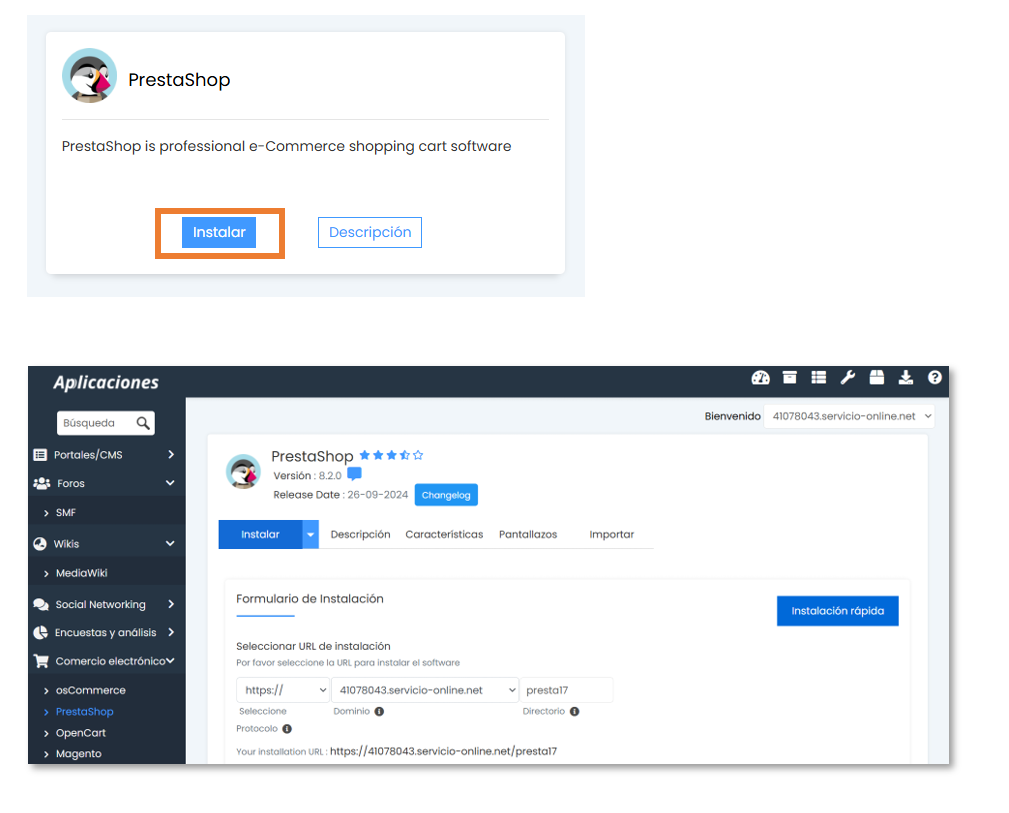Open the Importar tab
The width and height of the screenshot is (1009, 813).
[611, 534]
